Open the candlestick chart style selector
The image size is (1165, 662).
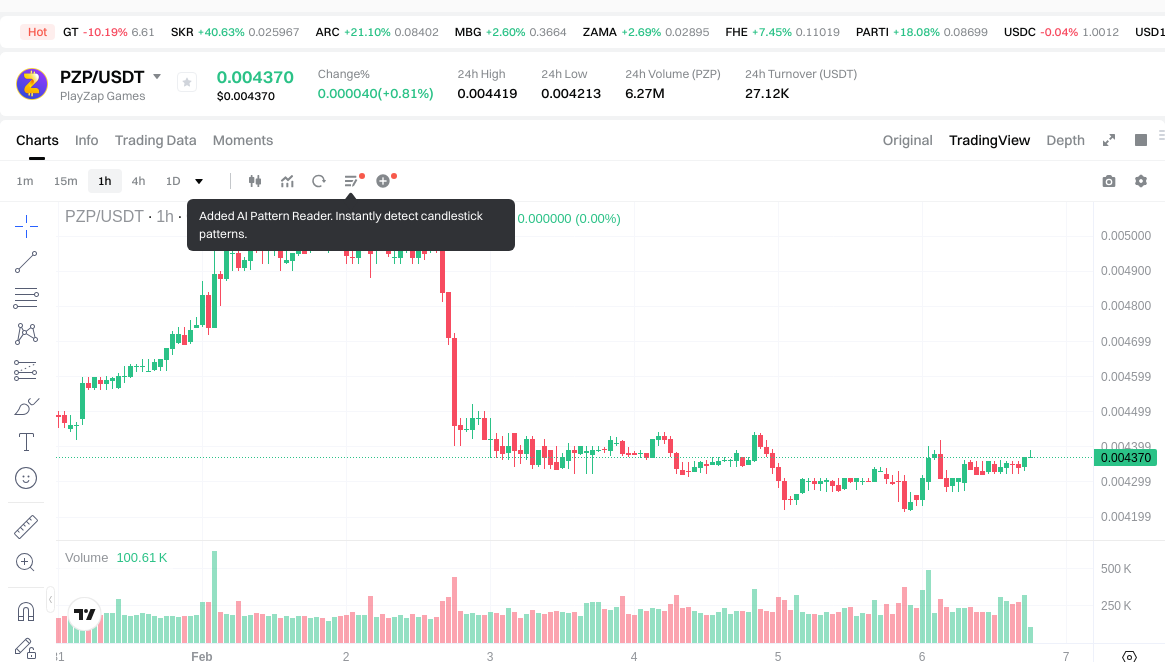tap(255, 181)
